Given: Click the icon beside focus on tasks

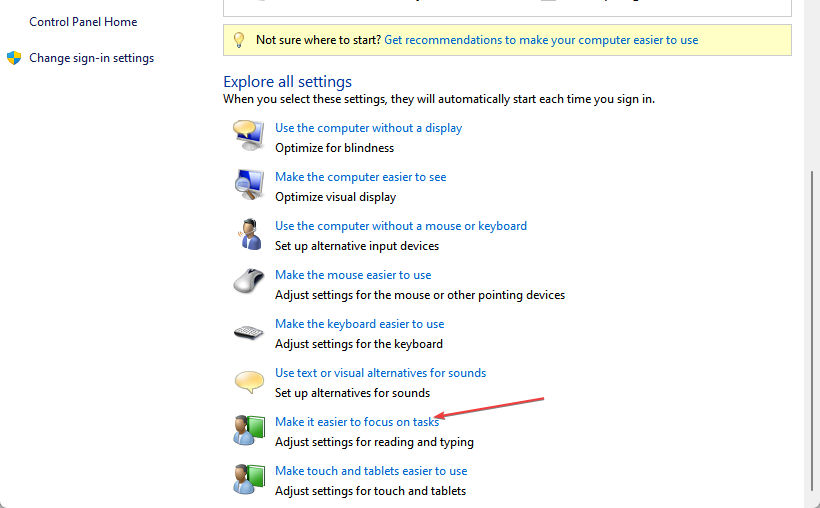Looking at the screenshot, I should pyautogui.click(x=249, y=430).
